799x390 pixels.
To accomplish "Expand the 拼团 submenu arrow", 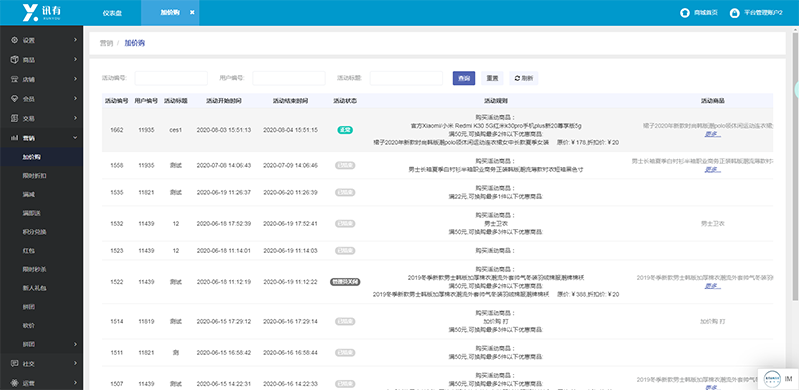I will [75, 344].
